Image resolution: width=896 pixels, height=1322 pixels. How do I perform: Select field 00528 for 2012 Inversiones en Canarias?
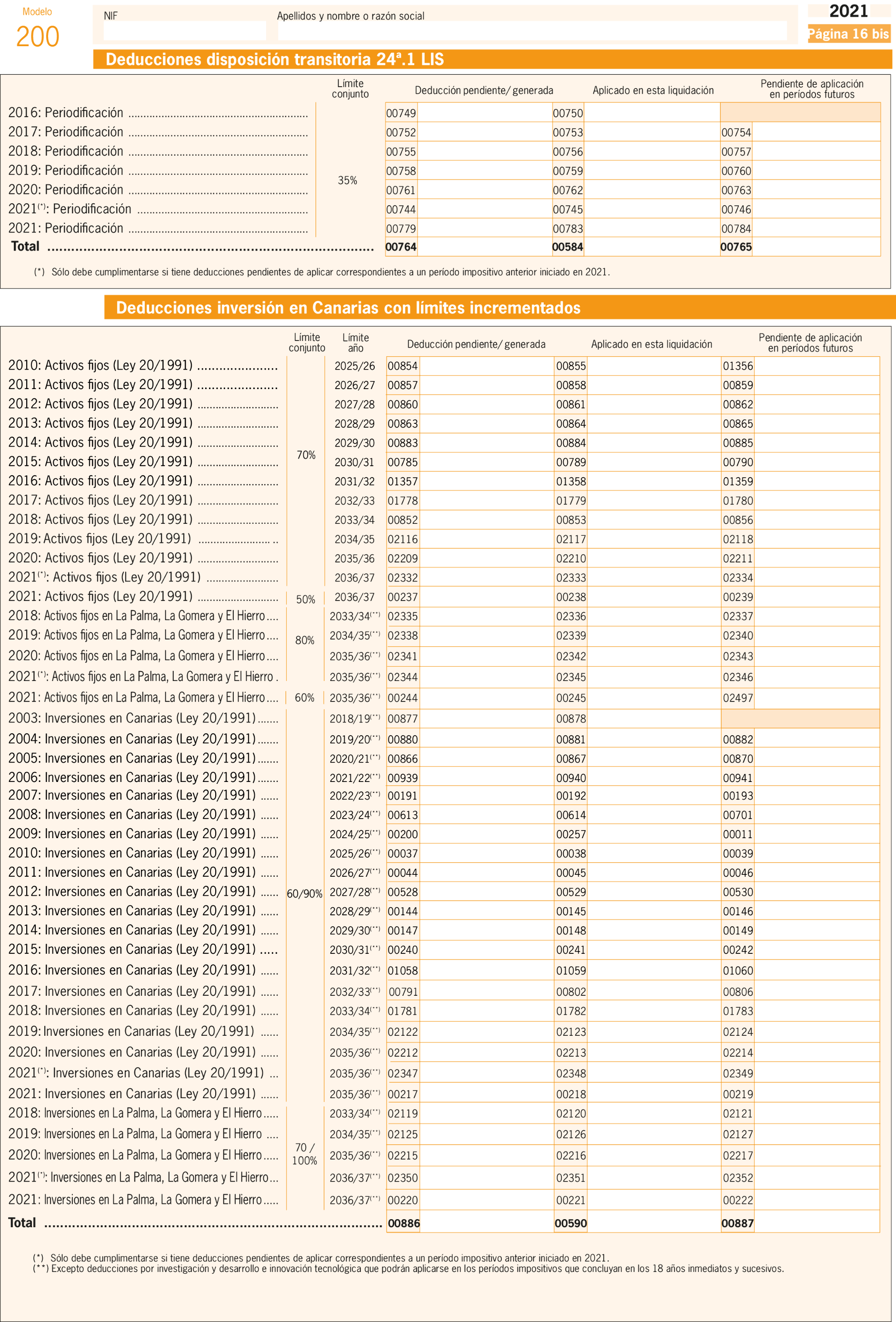click(x=486, y=892)
